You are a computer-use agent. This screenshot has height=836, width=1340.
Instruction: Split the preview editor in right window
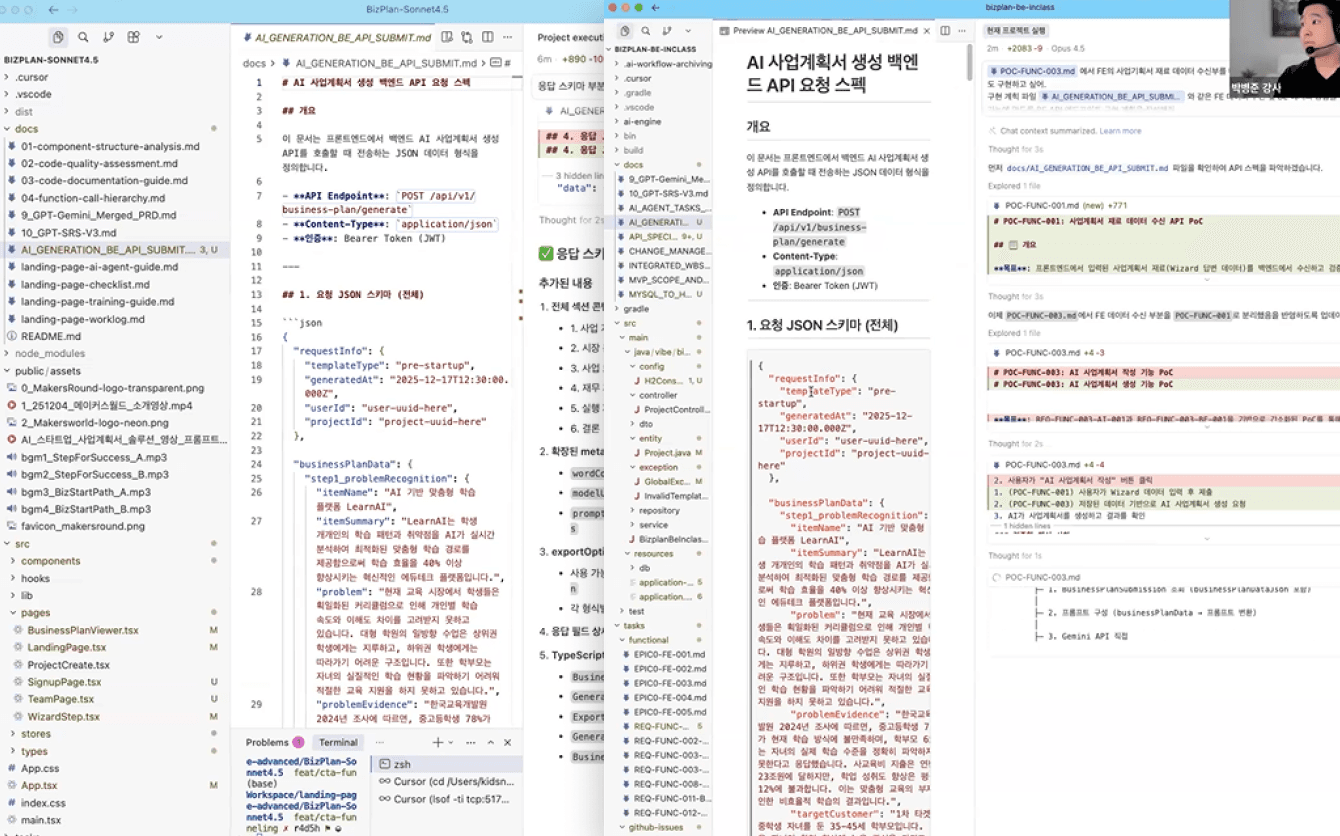(945, 31)
